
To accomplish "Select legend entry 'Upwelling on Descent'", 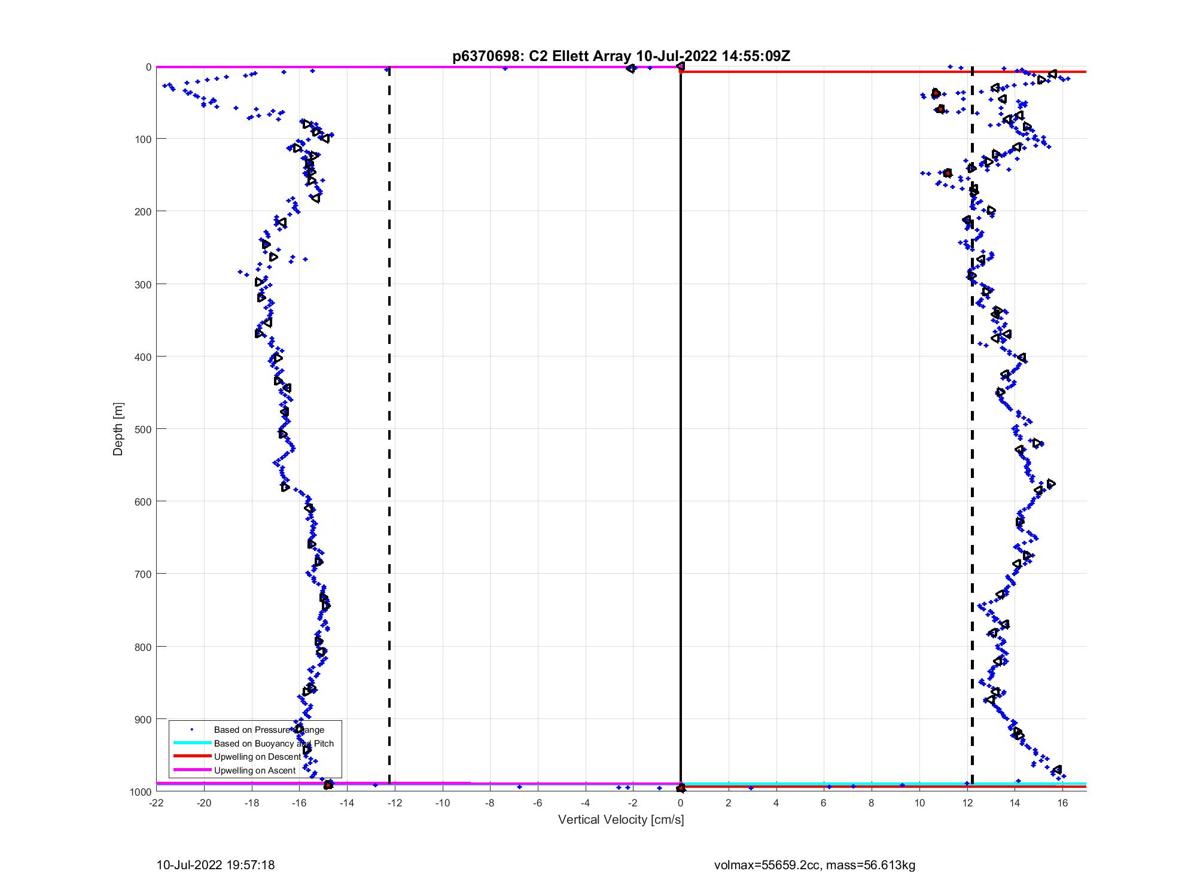I will 259,757.
